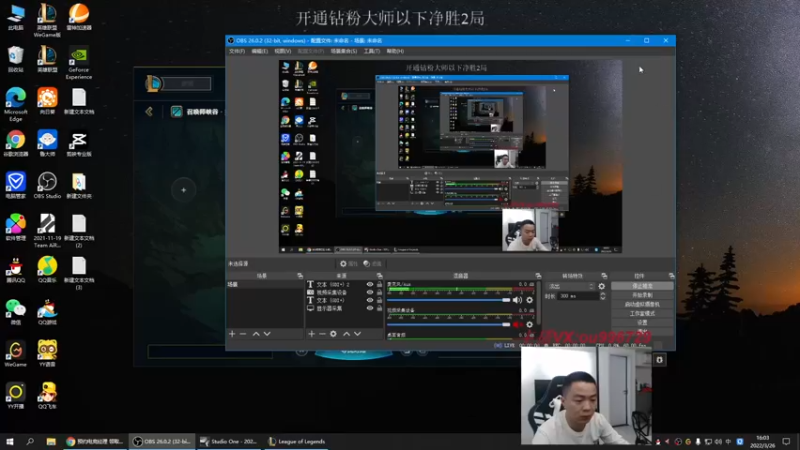Open 微信 WeChat desktop icon
This screenshot has width=800, height=450.
click(16, 311)
